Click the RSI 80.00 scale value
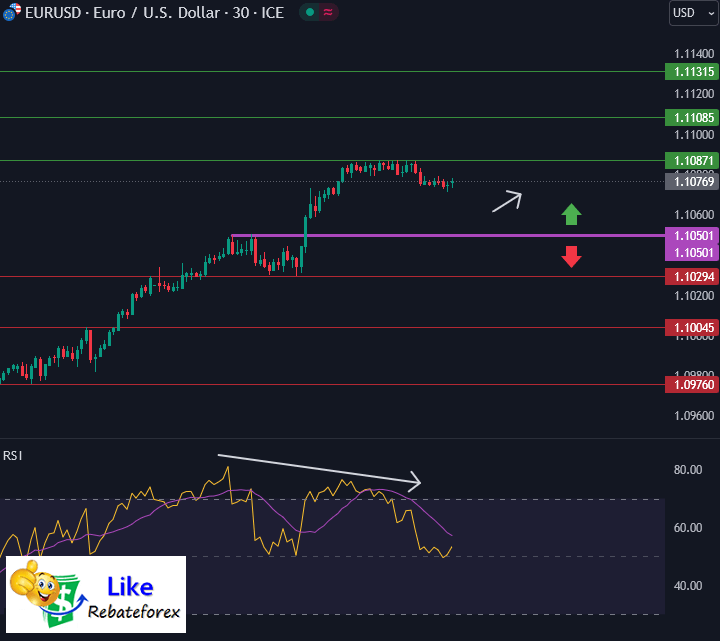Viewport: 720px width, 641px height. click(688, 470)
